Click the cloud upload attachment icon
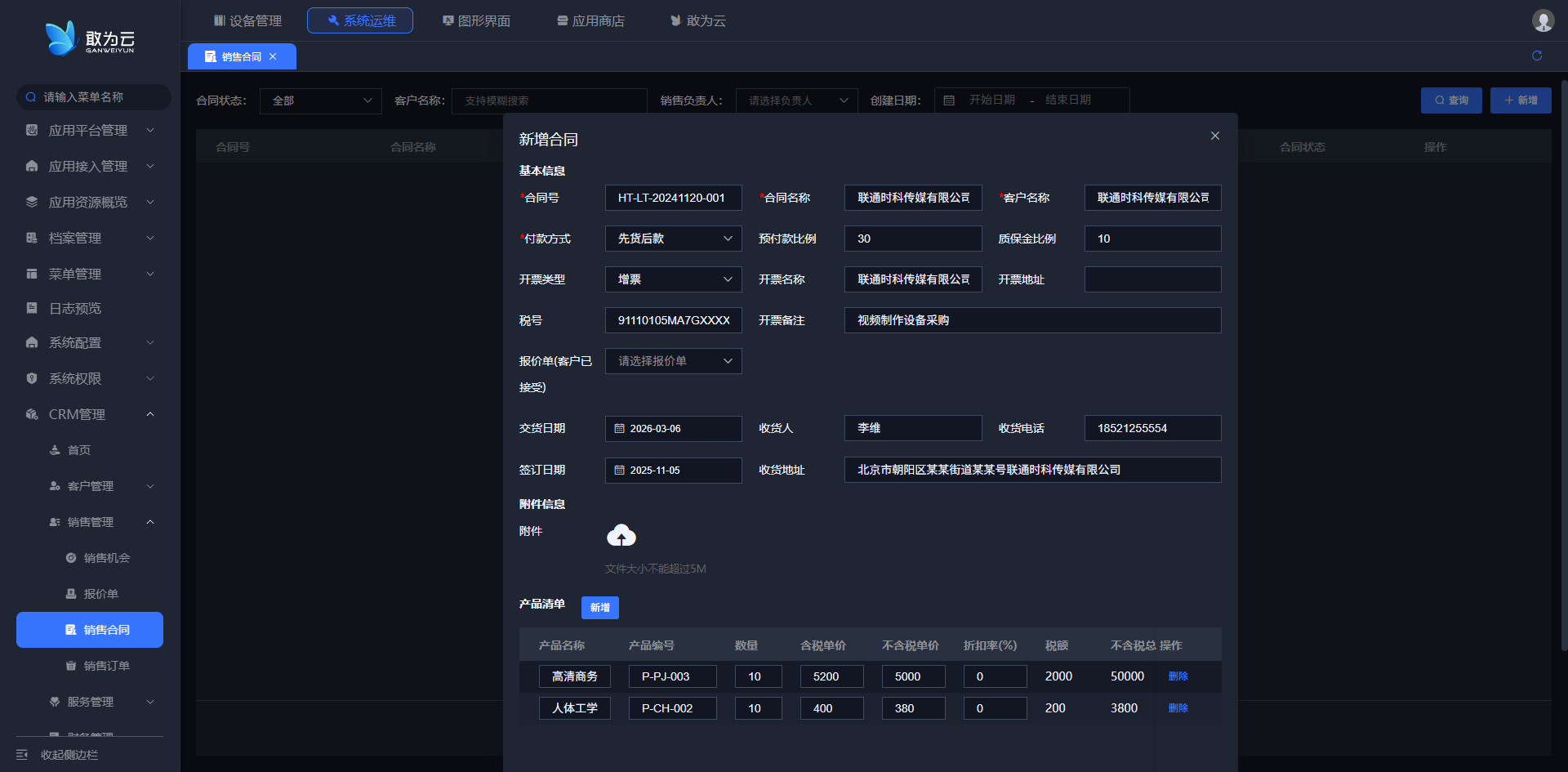1568x772 pixels. point(621,536)
